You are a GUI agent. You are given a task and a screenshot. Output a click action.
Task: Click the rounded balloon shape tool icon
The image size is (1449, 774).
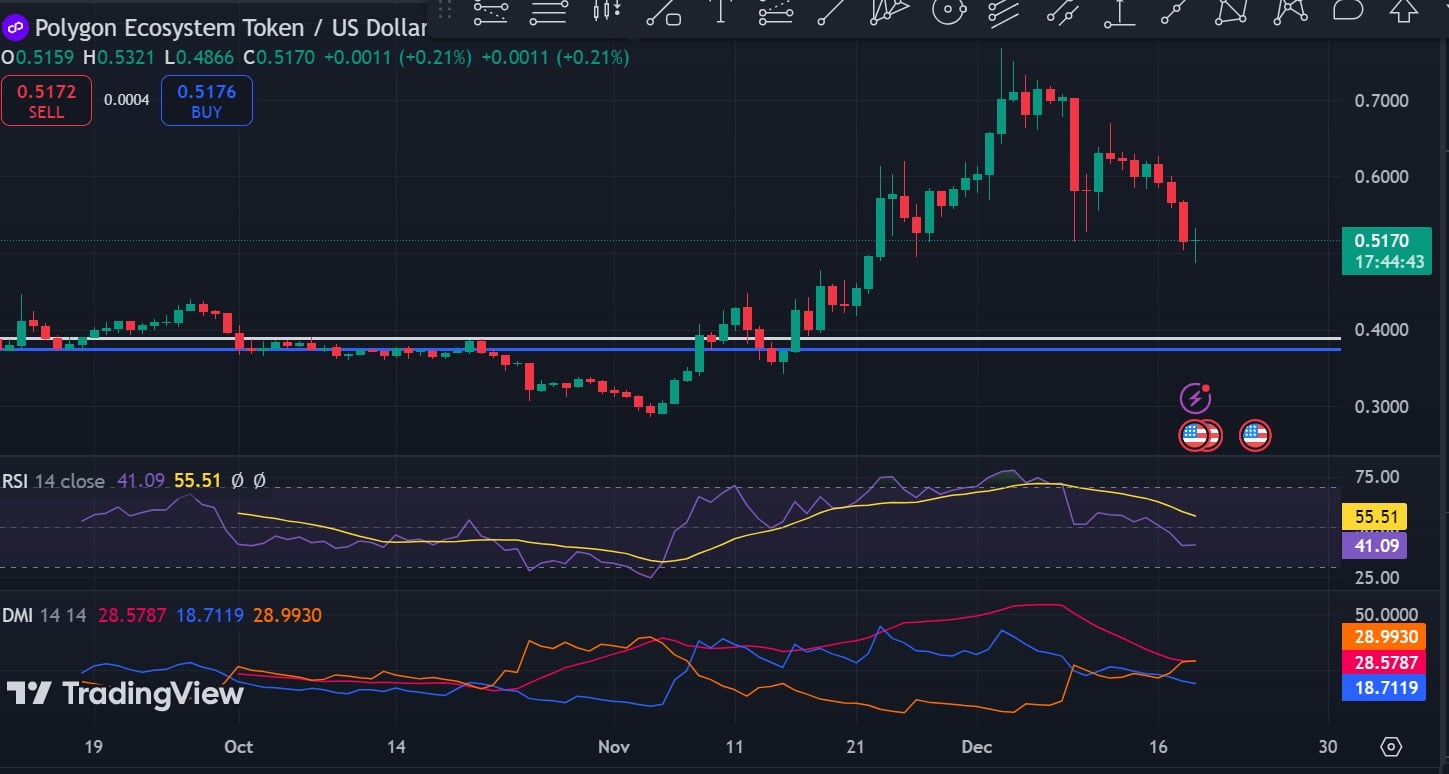(x=1348, y=11)
